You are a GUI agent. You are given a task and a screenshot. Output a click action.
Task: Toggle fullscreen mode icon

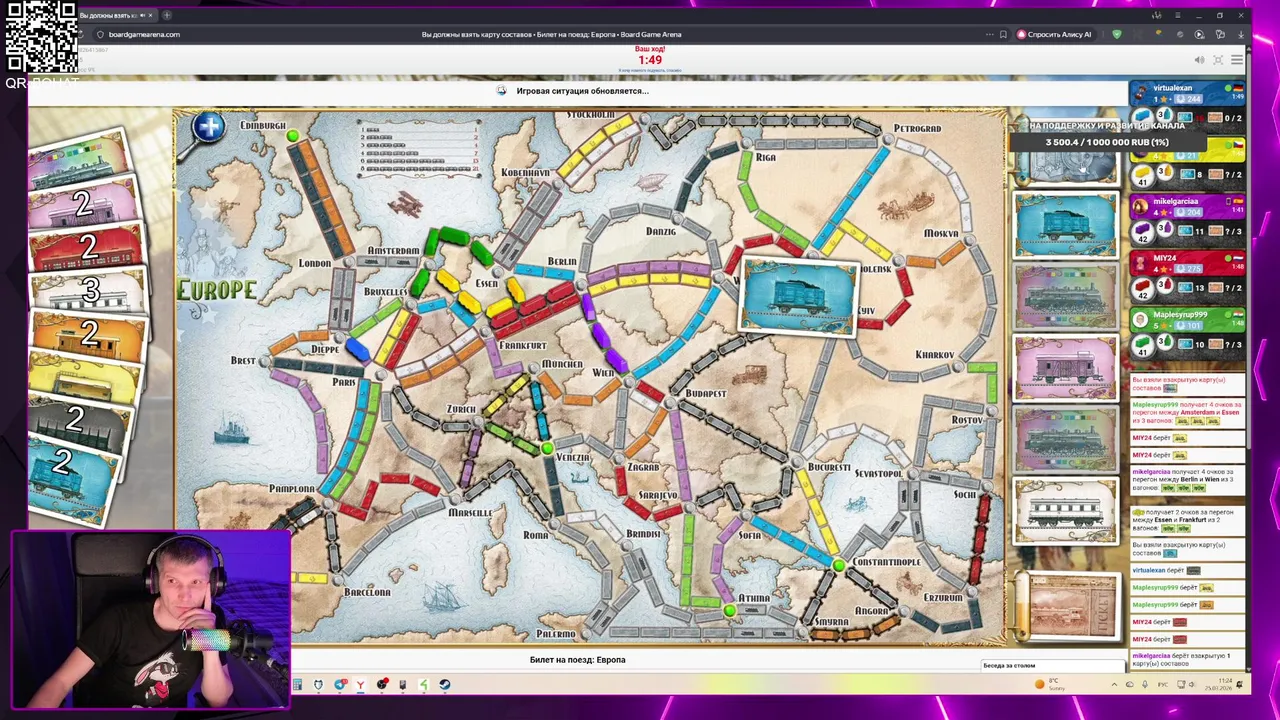point(1218,60)
